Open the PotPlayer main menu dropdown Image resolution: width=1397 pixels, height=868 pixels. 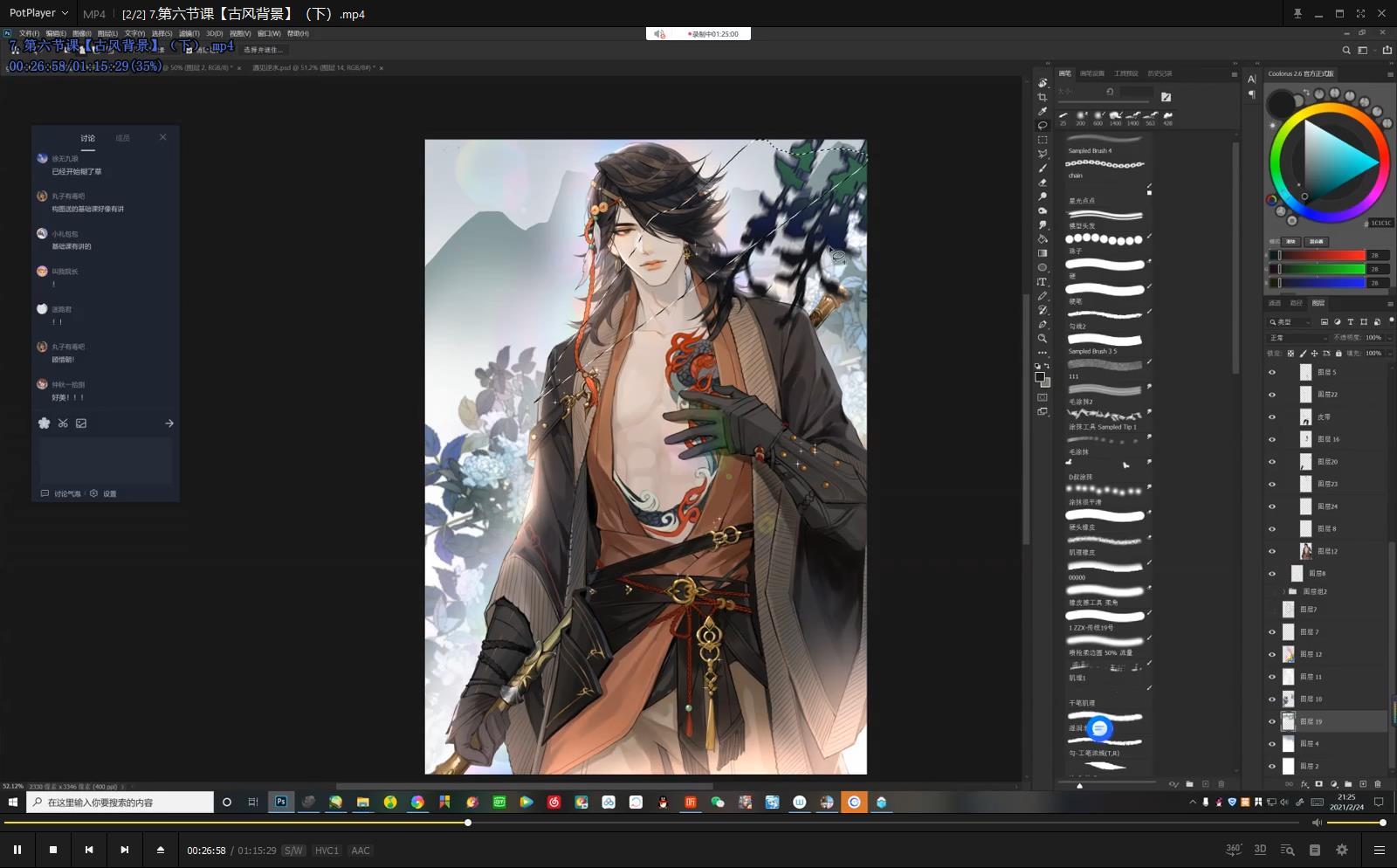click(x=38, y=13)
